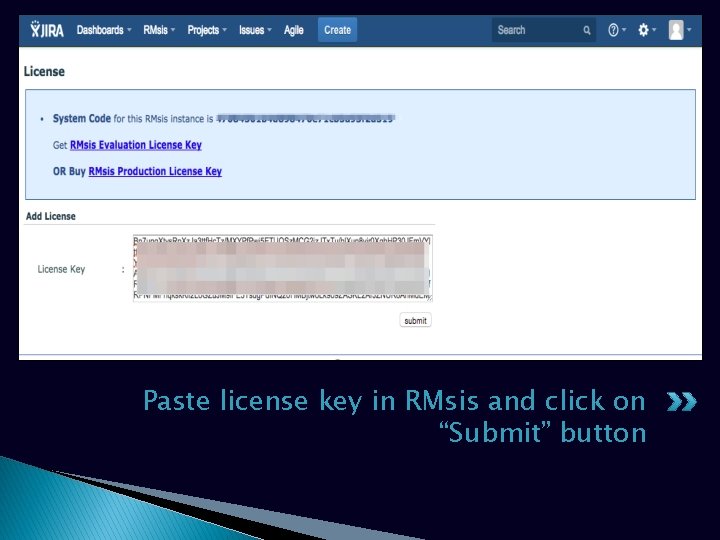Open the RMsis menu
This screenshot has height=540, width=720.
coord(159,30)
